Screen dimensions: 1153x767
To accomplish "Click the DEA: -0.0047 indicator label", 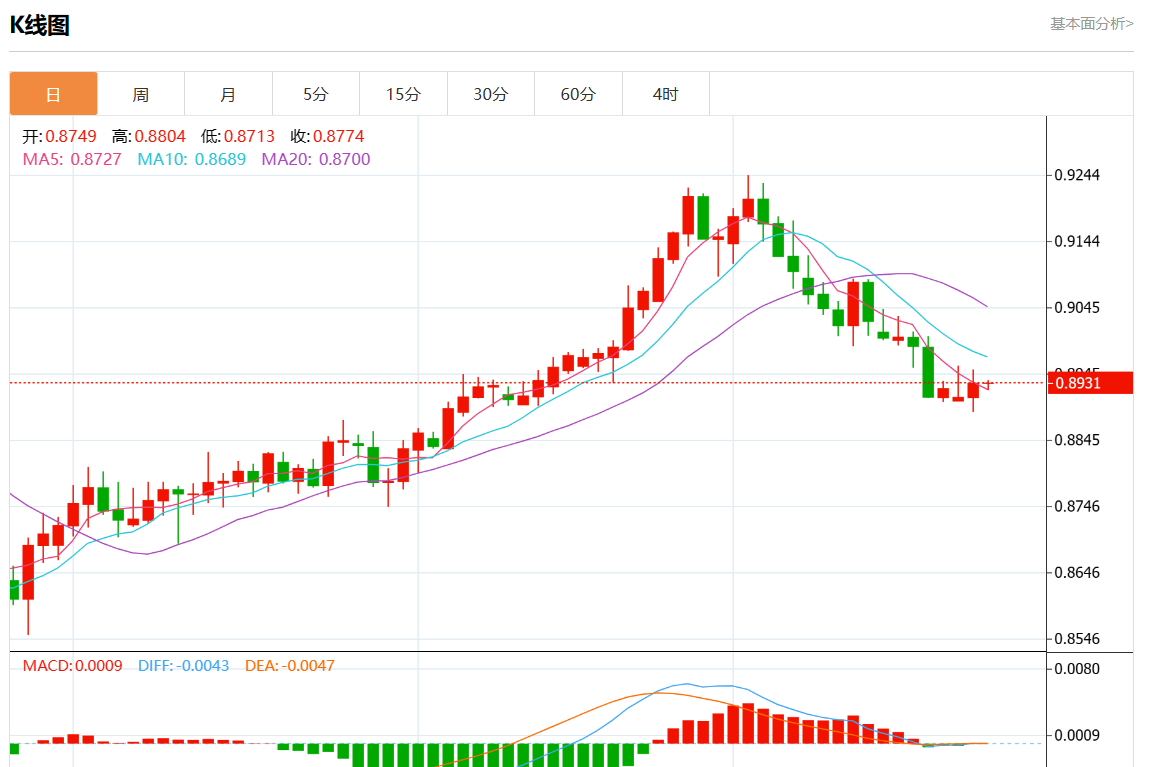I will click(x=290, y=666).
